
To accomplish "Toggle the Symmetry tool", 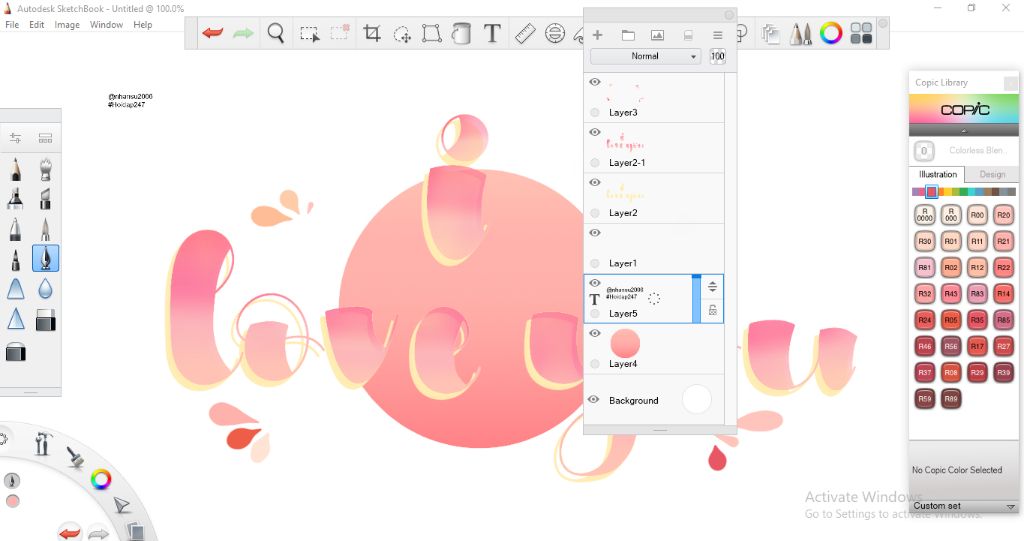I will (555, 33).
